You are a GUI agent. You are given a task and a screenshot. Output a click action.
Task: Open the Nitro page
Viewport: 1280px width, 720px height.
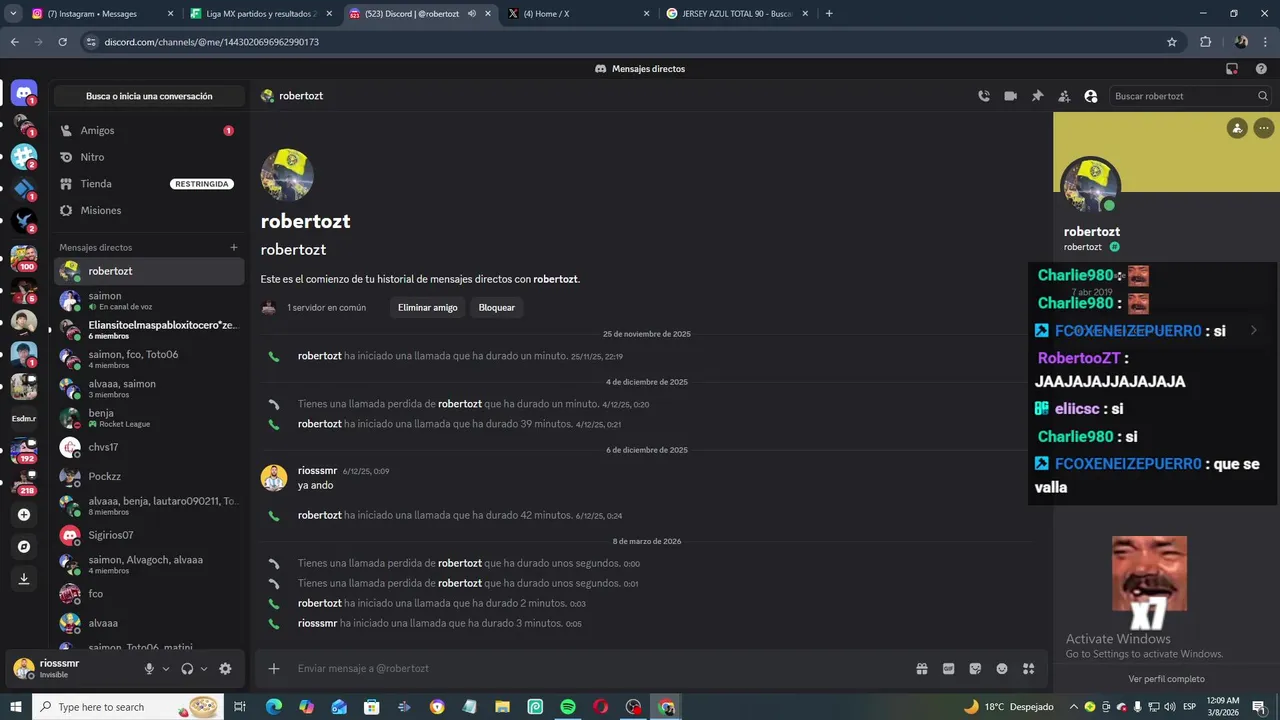(149, 157)
